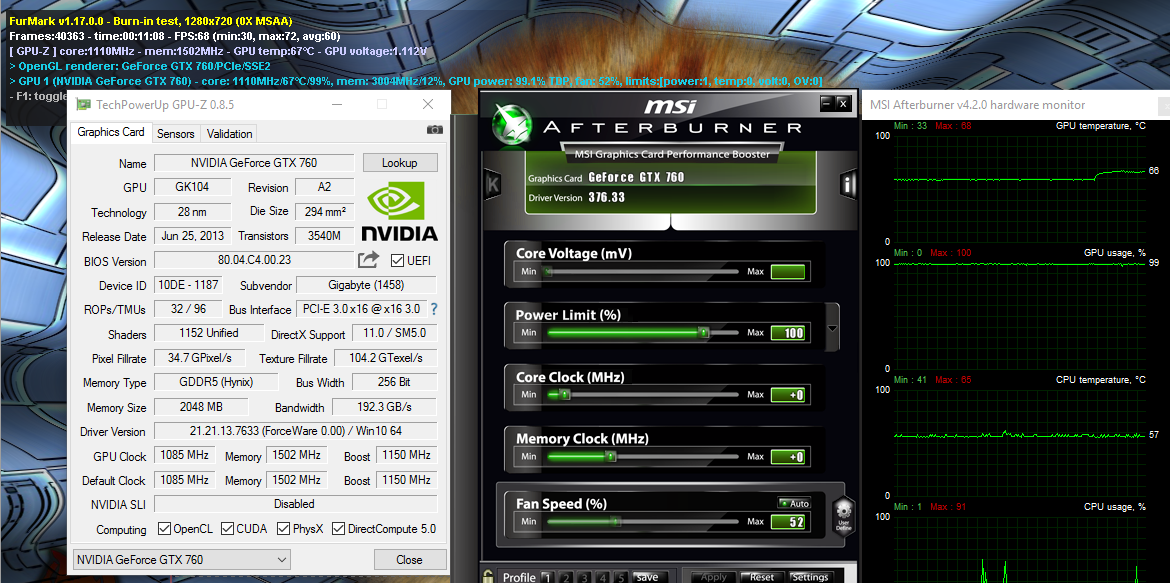Viewport: 1170px width, 583px height.
Task: Click the Power Limit value box showing 100
Action: pyautogui.click(x=789, y=333)
